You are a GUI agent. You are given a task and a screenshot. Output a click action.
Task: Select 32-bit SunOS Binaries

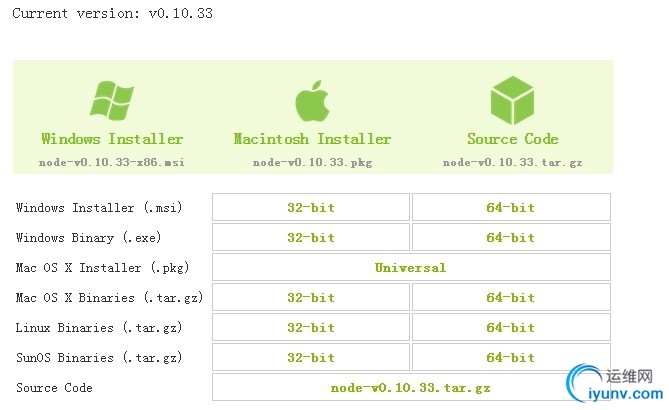click(x=311, y=357)
